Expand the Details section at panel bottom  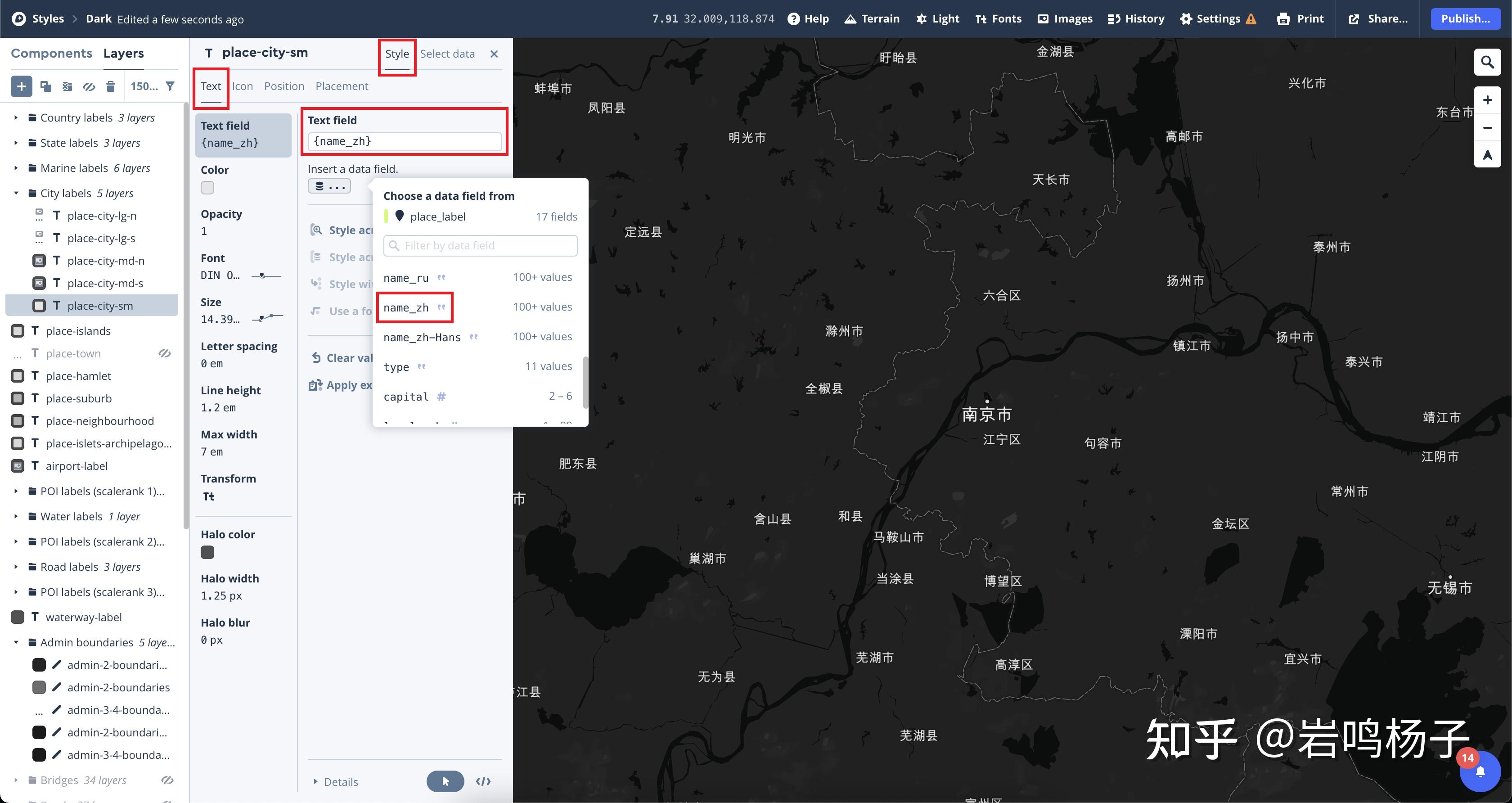[x=315, y=782]
